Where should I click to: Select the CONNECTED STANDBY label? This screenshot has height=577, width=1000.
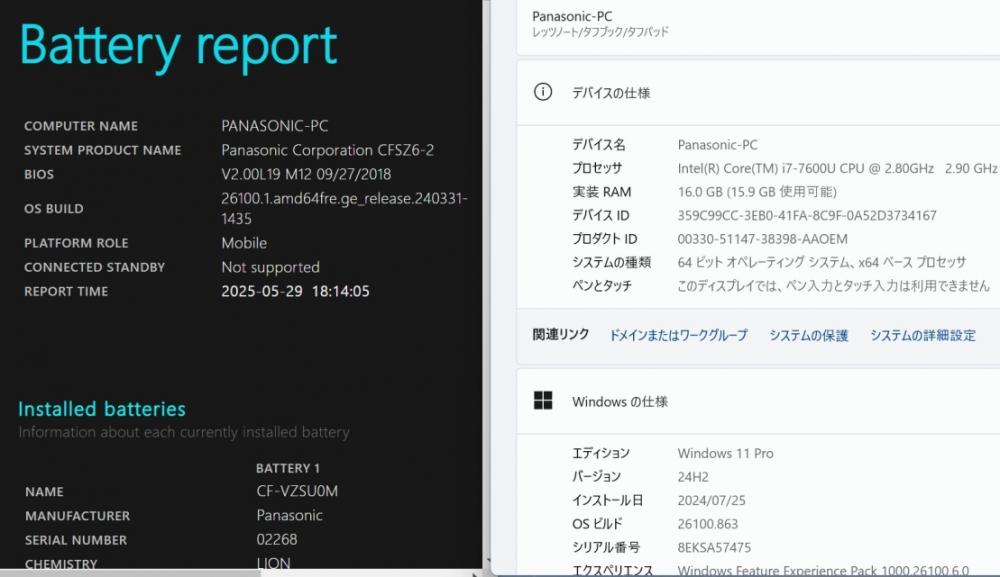94,268
